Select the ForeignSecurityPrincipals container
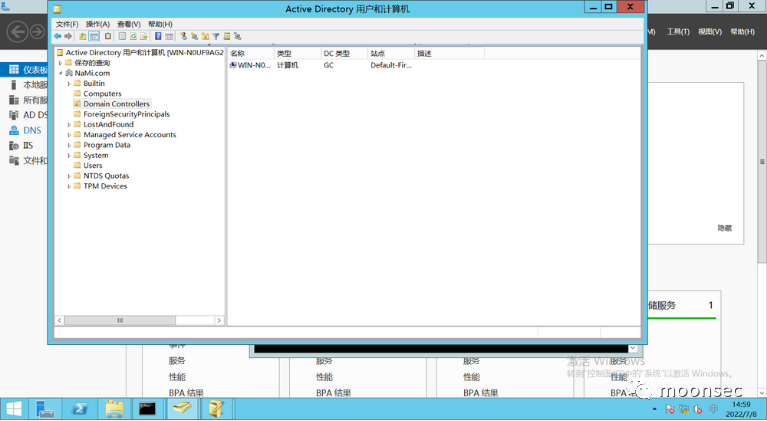The height and width of the screenshot is (421, 767). tap(126, 114)
